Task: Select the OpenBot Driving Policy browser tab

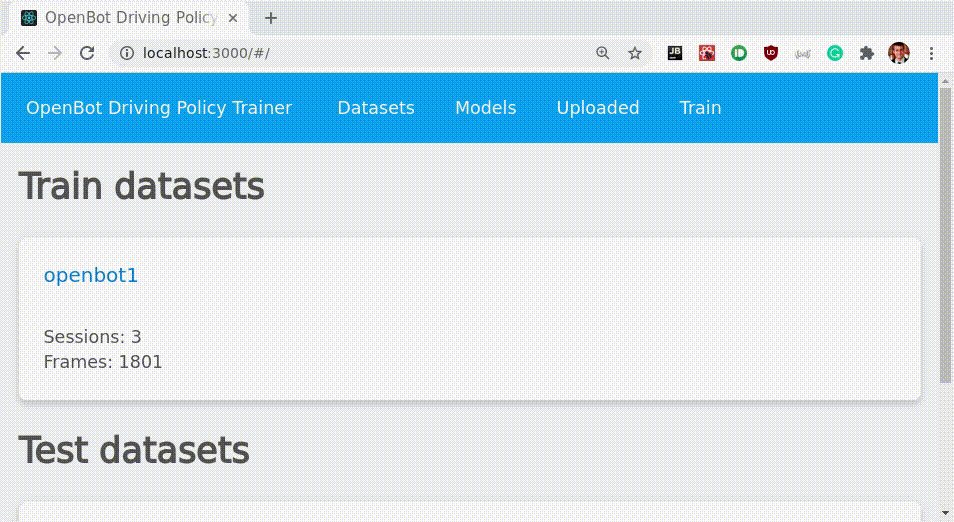Action: coord(129,18)
